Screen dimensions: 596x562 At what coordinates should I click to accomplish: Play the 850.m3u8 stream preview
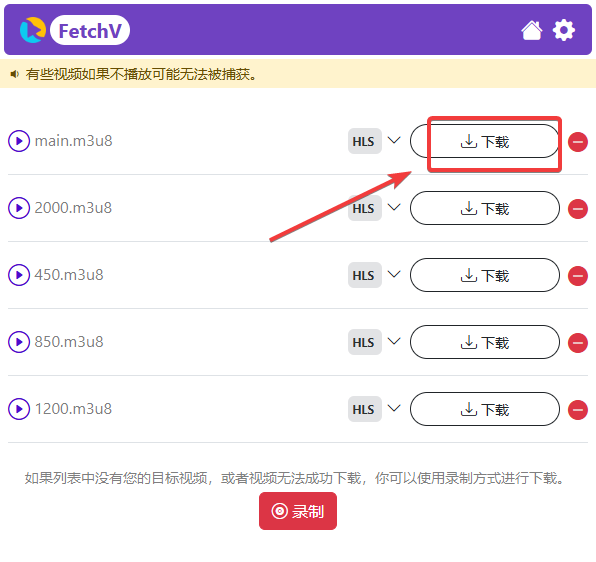point(19,342)
